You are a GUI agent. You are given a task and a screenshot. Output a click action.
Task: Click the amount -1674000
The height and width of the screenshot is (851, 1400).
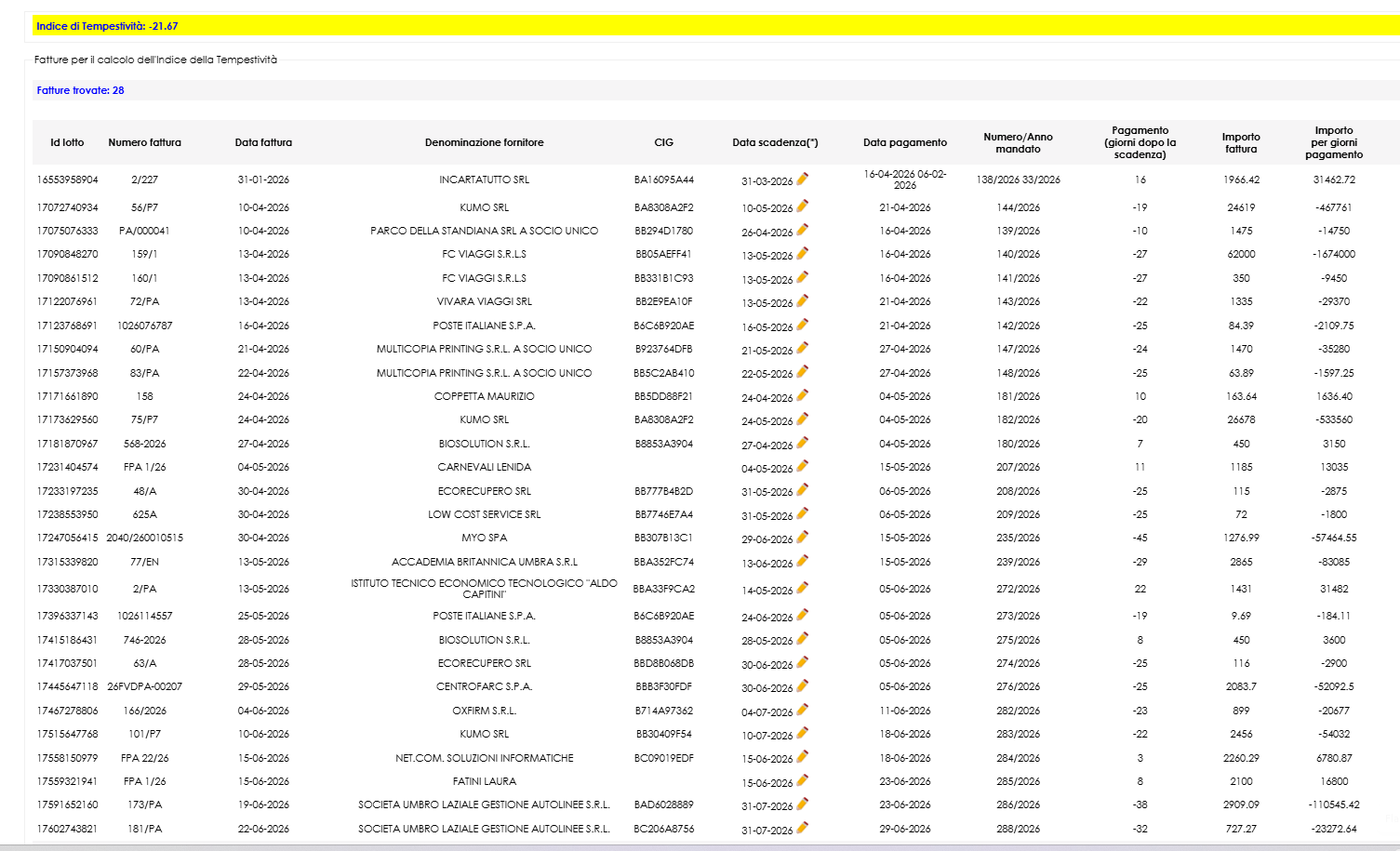click(x=1334, y=254)
